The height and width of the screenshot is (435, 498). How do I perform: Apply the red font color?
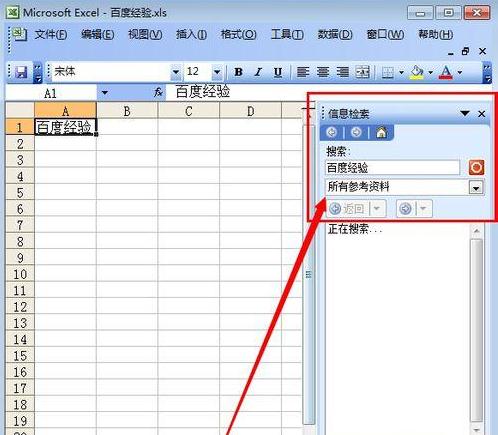tap(446, 72)
